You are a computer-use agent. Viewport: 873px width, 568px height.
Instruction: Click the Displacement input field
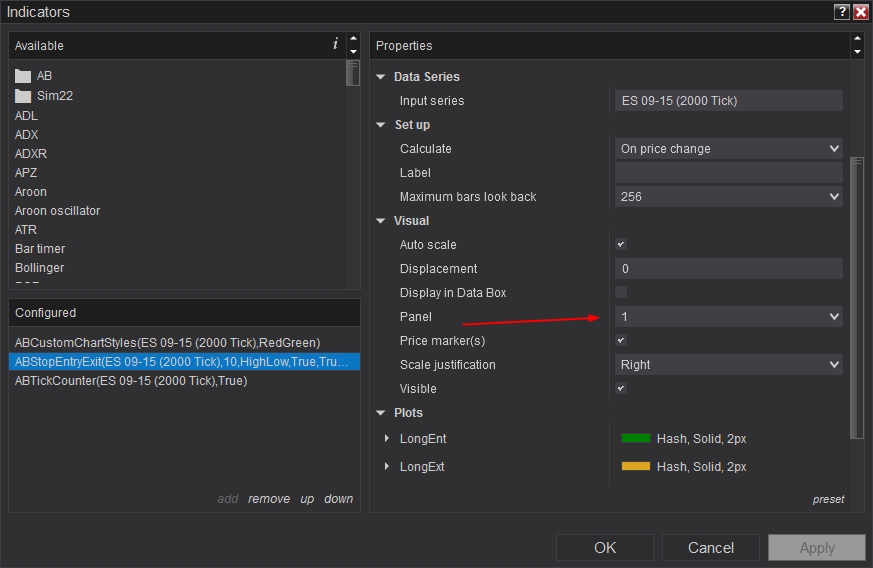click(729, 269)
